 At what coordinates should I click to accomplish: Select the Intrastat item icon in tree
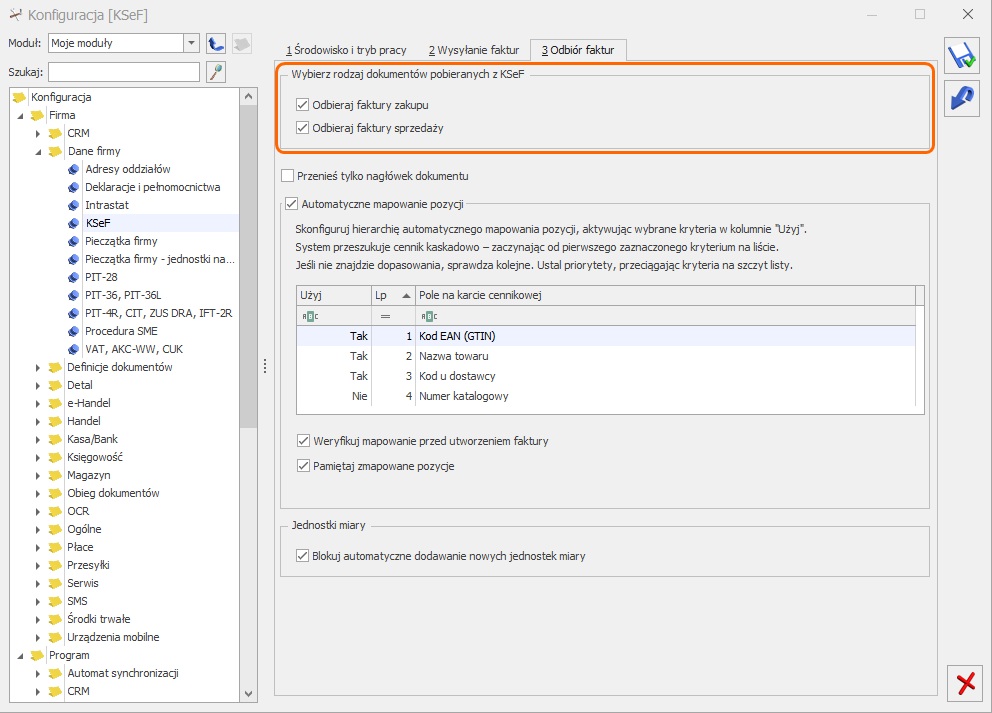pyautogui.click(x=73, y=206)
